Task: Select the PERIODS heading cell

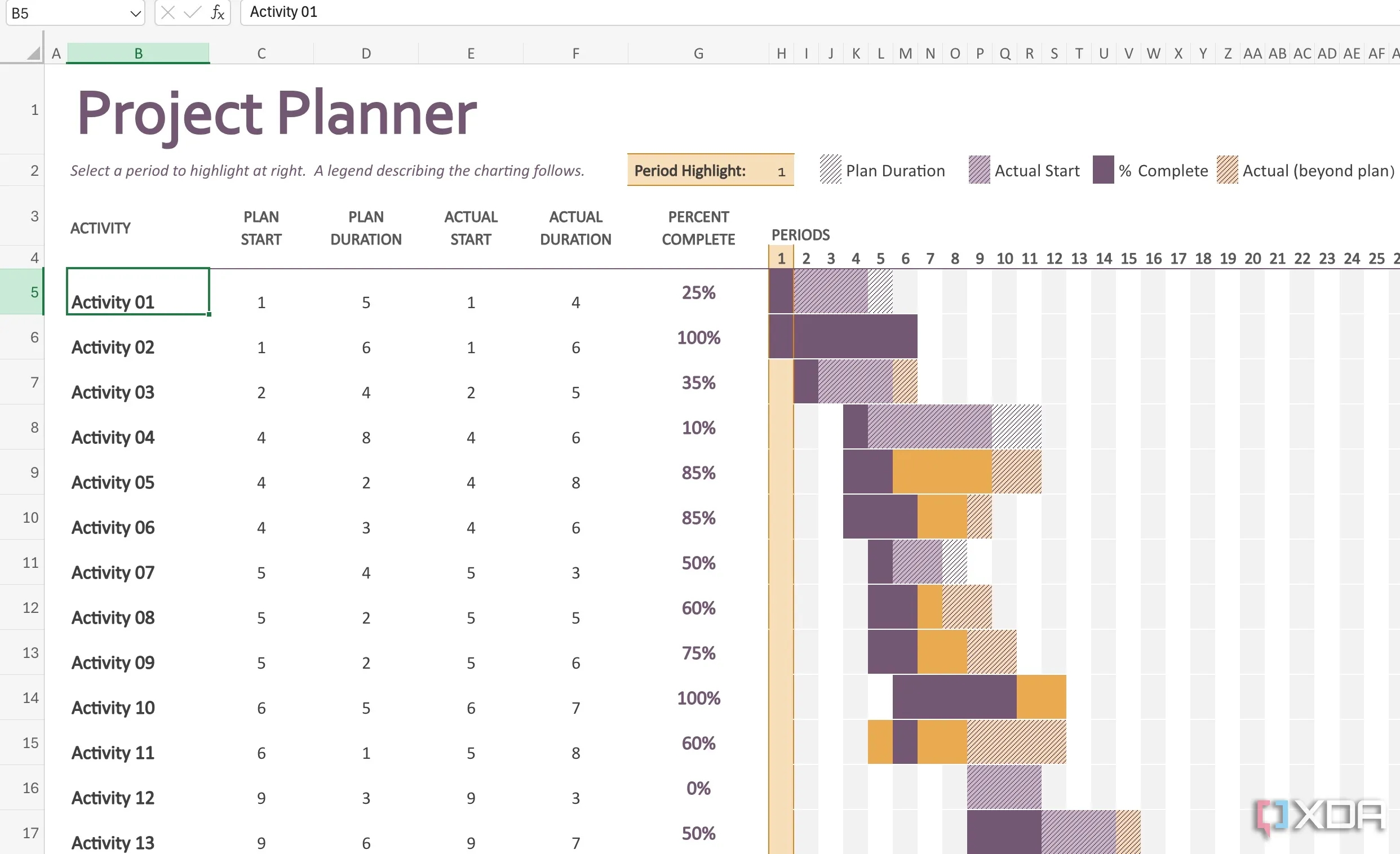Action: [x=800, y=234]
